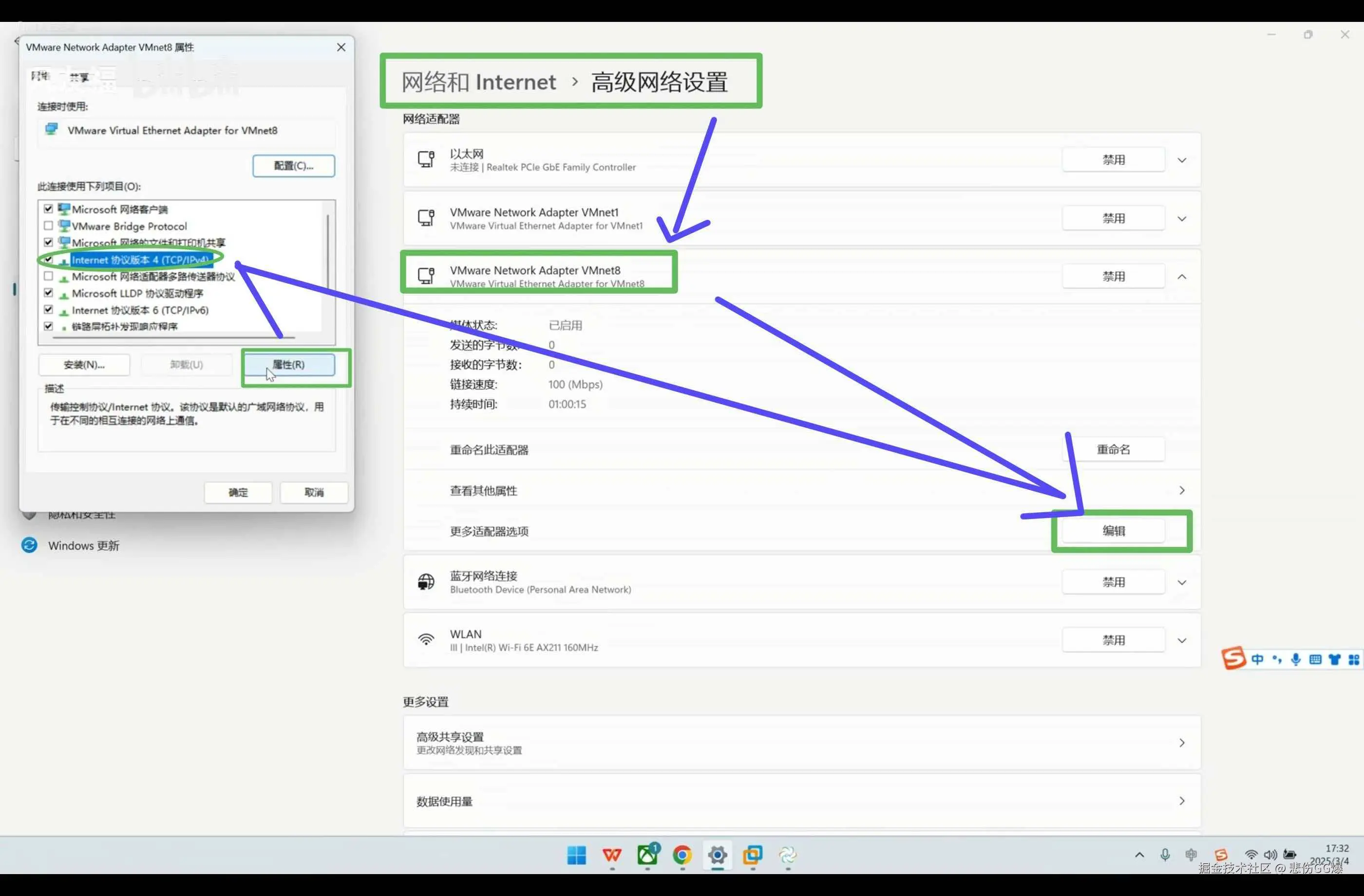Click the Bluetooth network connection globe icon
The width and height of the screenshot is (1364, 896).
click(x=426, y=582)
